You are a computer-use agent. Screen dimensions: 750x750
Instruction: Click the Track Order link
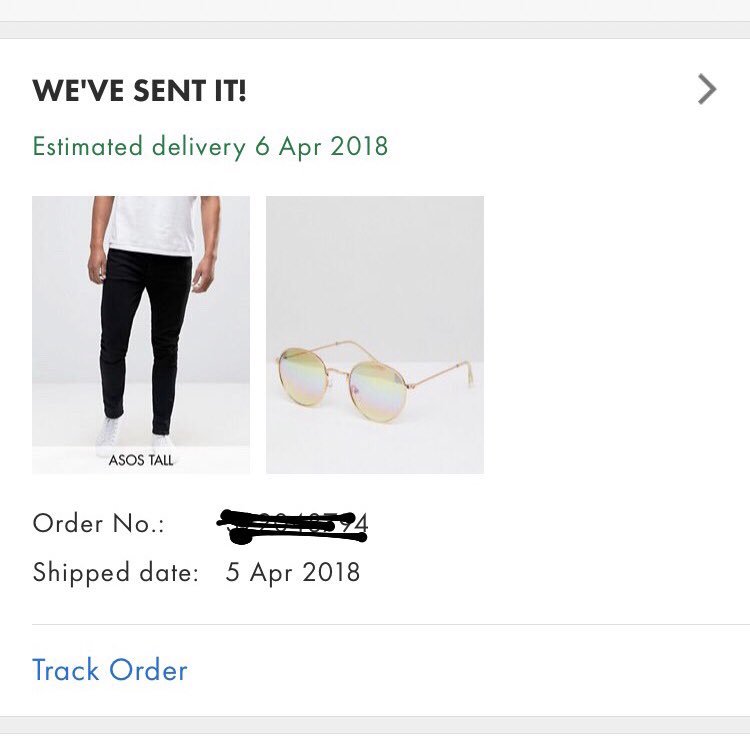110,670
